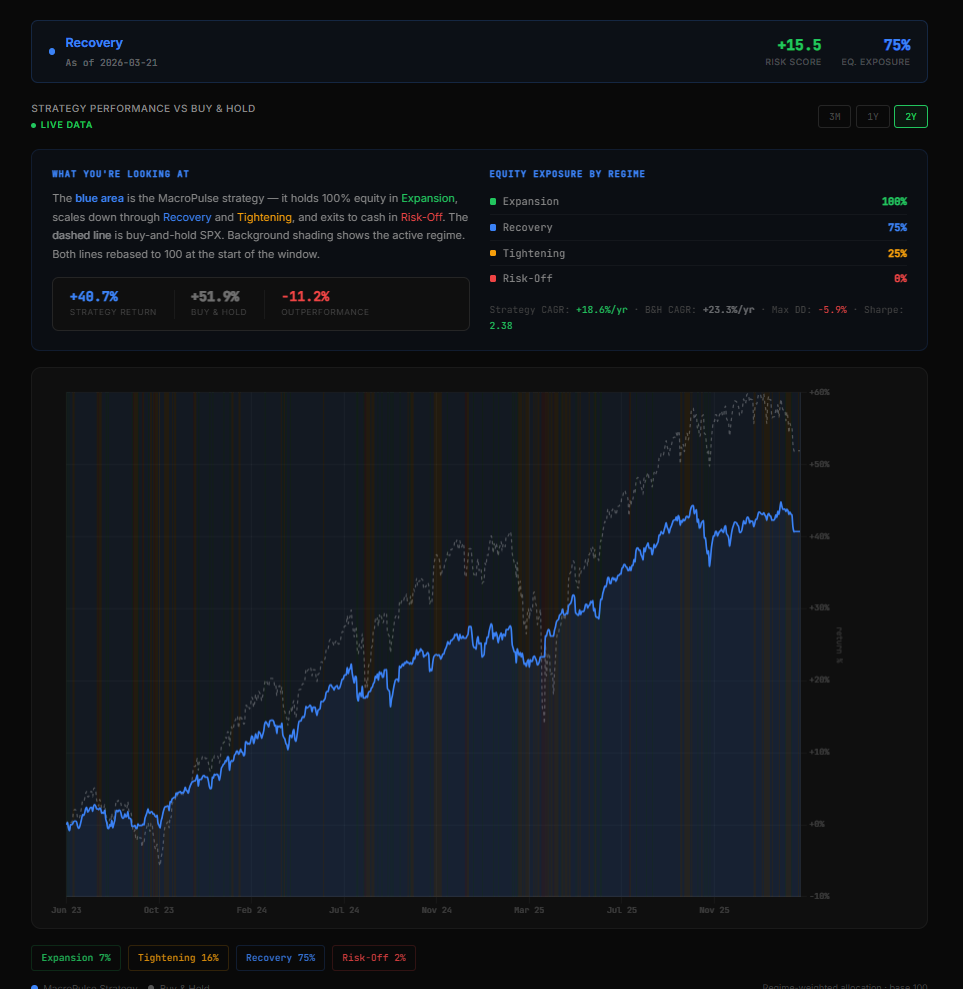The height and width of the screenshot is (989, 963).
Task: Click the Recovery heading in top banner
Action: click(94, 43)
